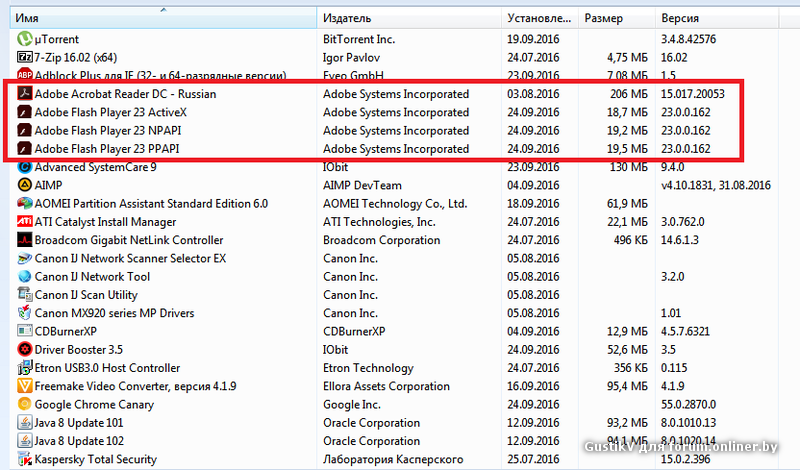The image size is (800, 470).
Task: Select the Java 8 Update 101 icon
Action: tap(26, 423)
